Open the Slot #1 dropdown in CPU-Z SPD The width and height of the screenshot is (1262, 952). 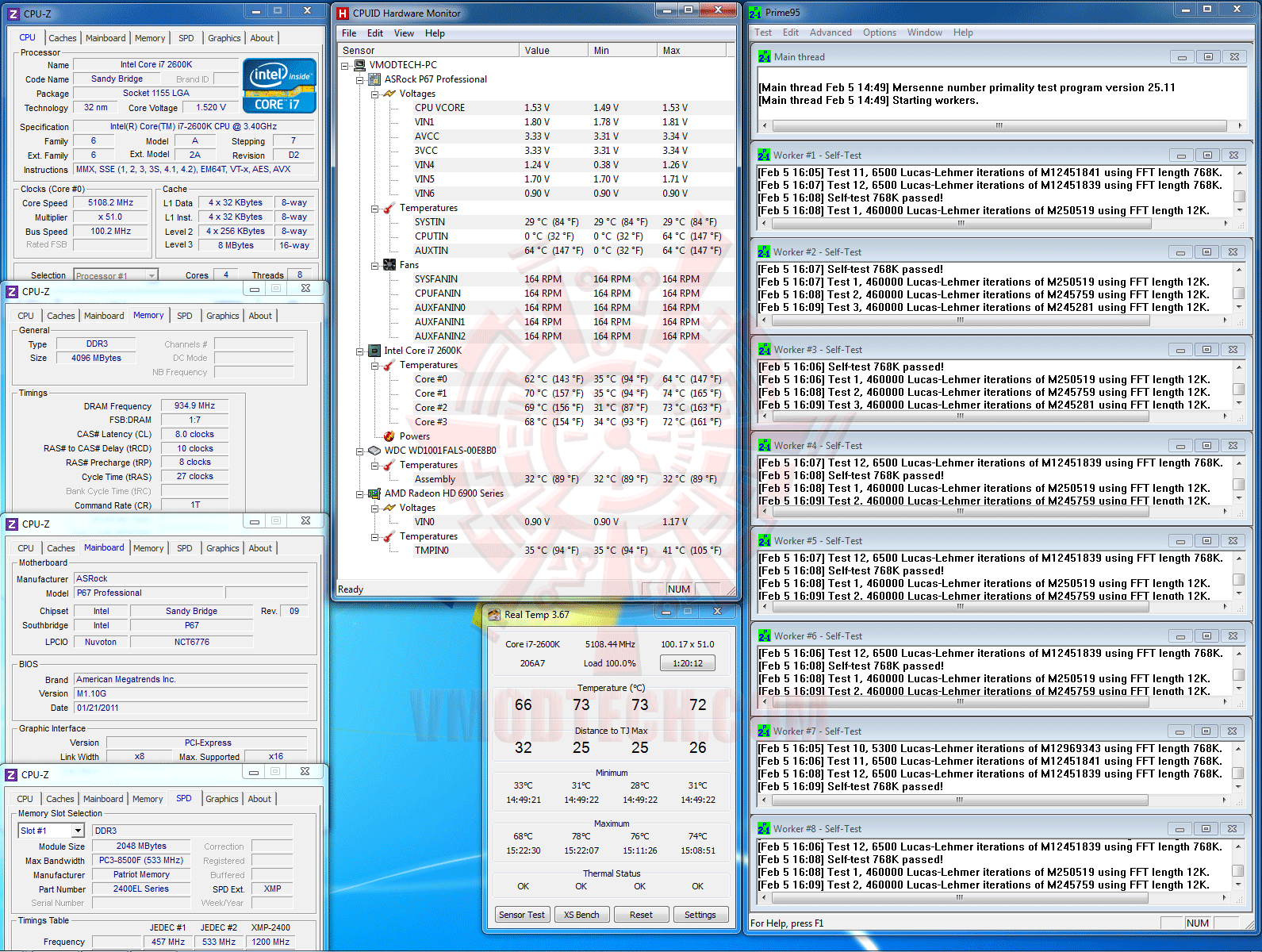(x=78, y=831)
